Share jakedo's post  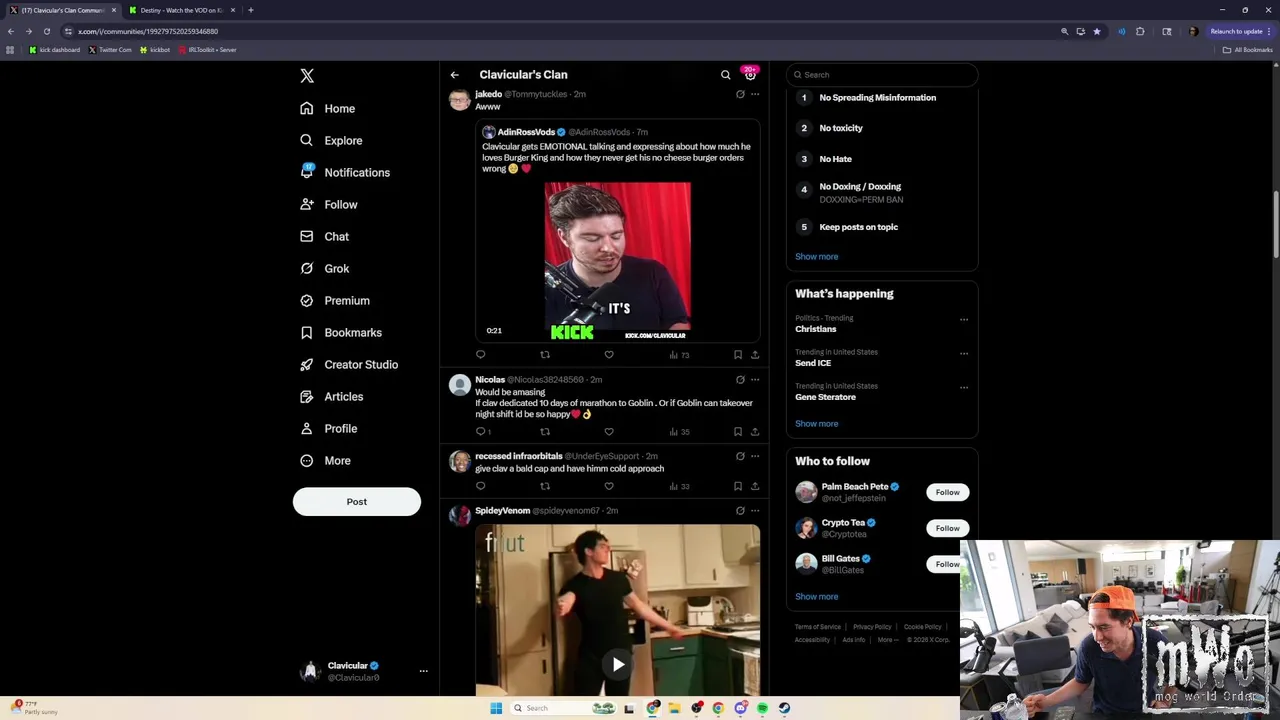point(755,354)
